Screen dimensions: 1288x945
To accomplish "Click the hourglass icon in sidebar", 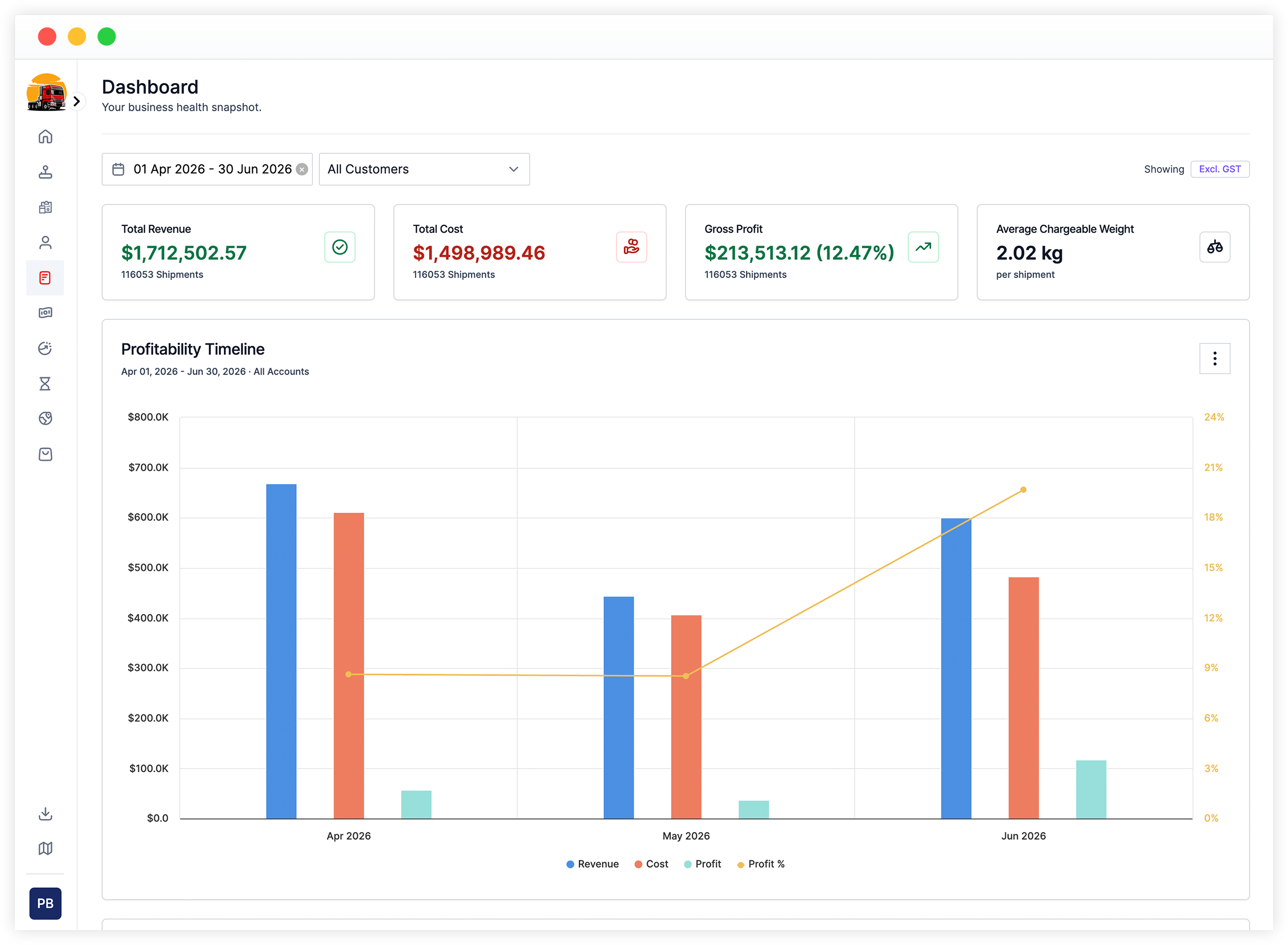I will [x=45, y=384].
